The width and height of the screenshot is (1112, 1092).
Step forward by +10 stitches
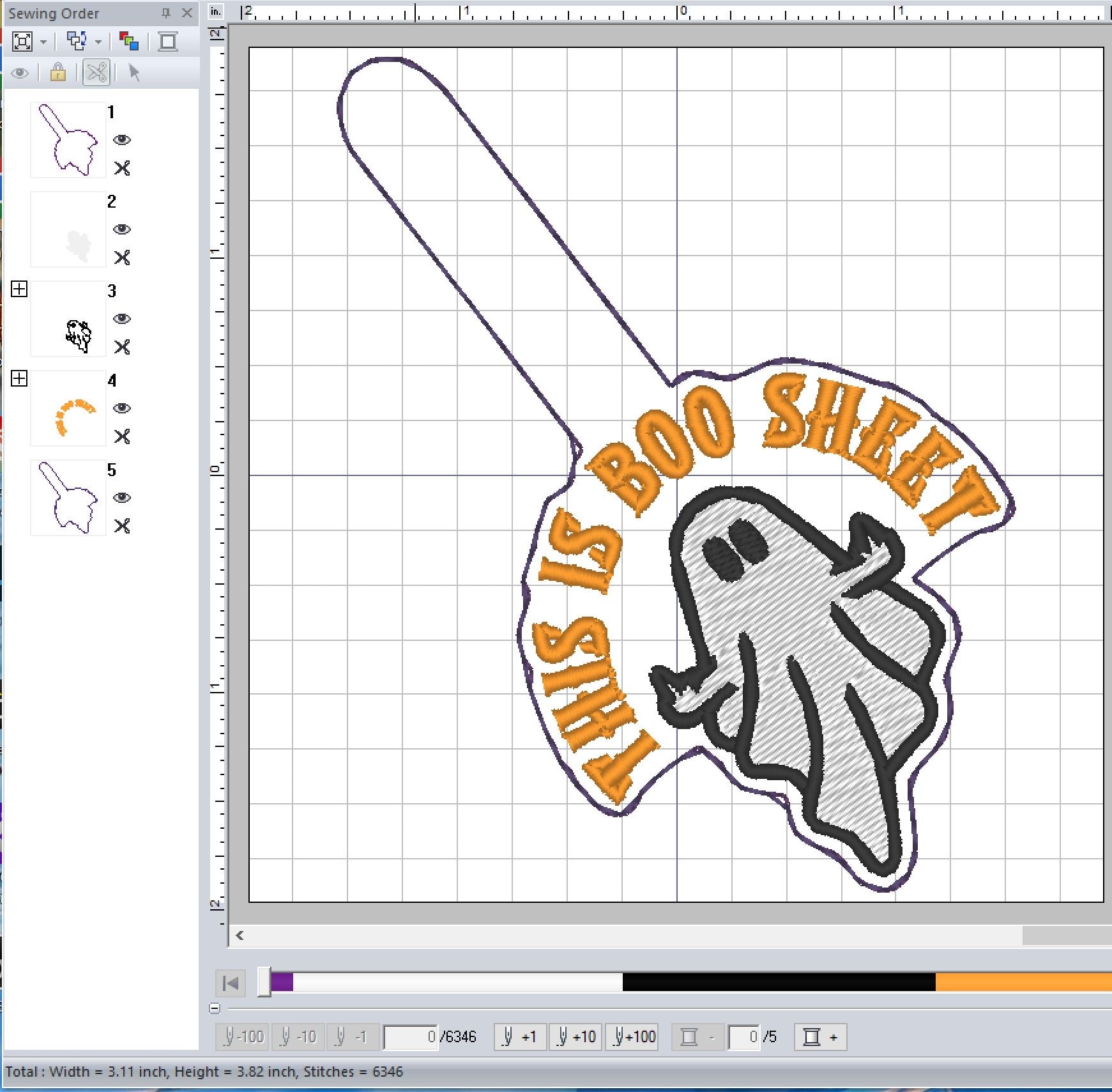point(575,1037)
